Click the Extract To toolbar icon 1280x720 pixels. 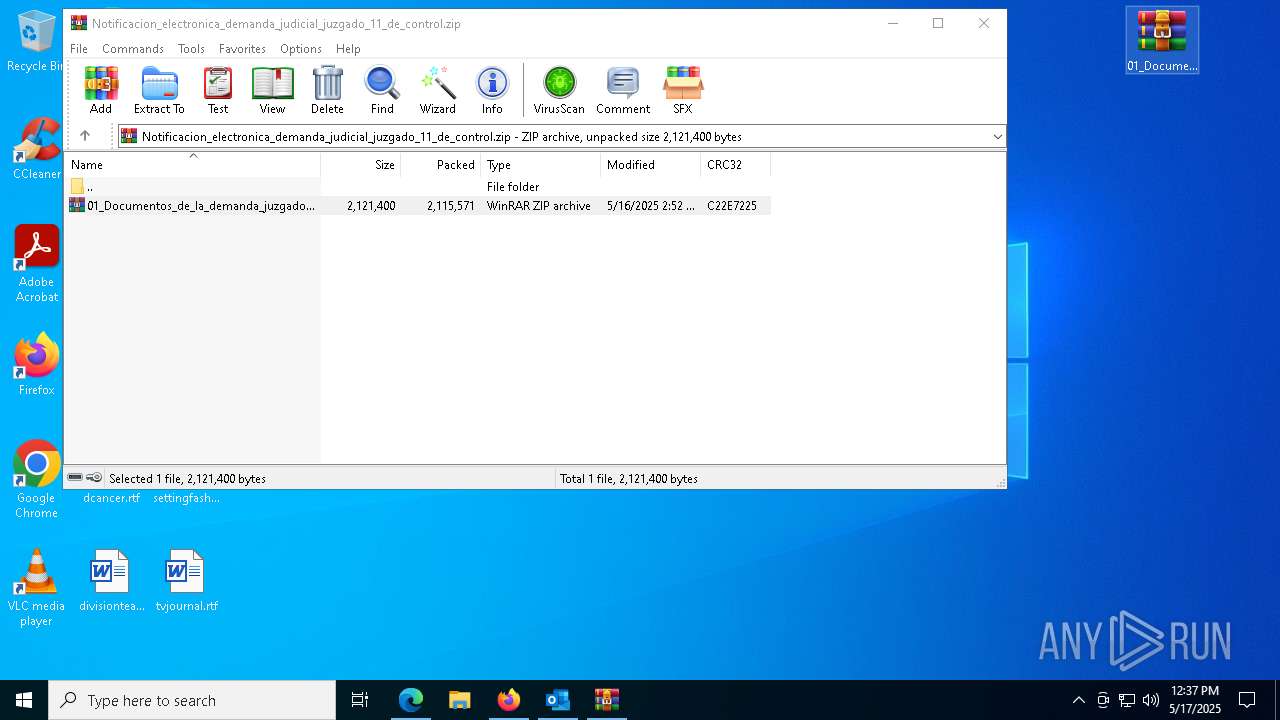[x=159, y=91]
